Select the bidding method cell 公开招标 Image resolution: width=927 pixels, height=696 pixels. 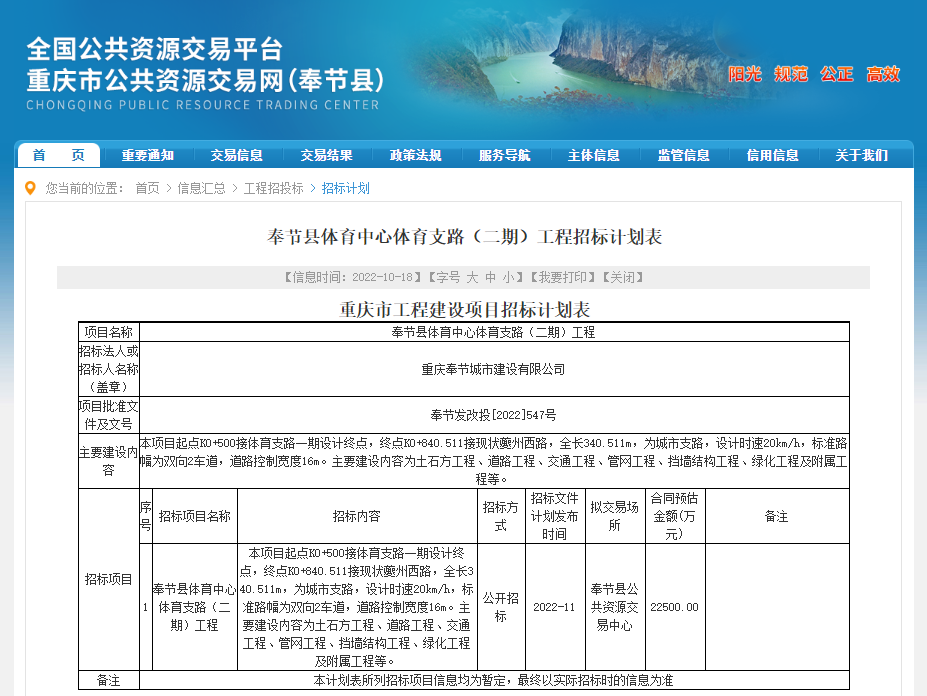(x=501, y=607)
